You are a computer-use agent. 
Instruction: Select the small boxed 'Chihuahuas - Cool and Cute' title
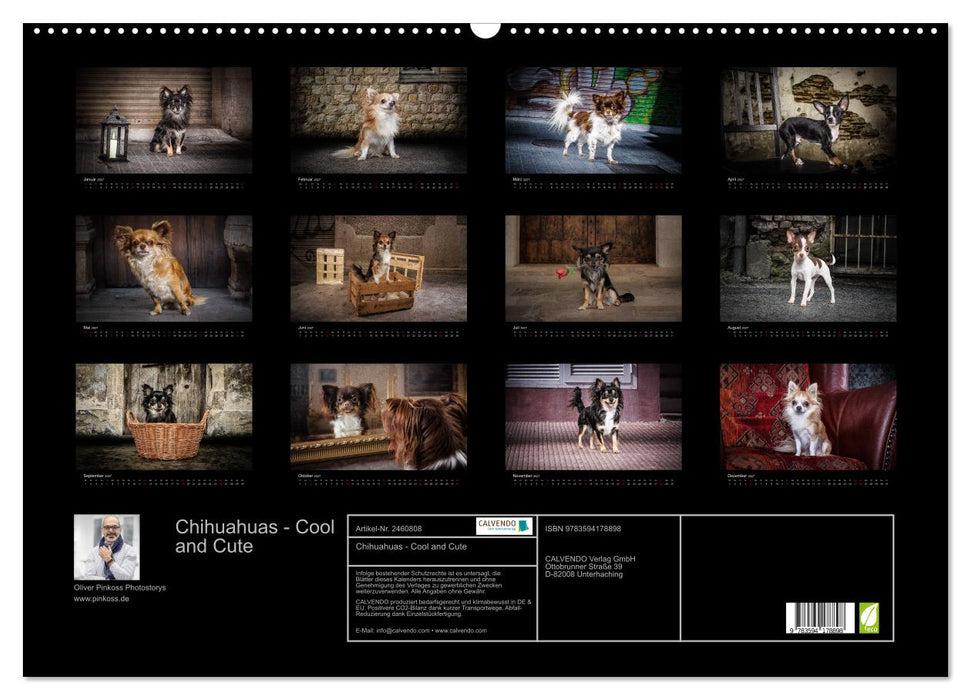point(411,547)
